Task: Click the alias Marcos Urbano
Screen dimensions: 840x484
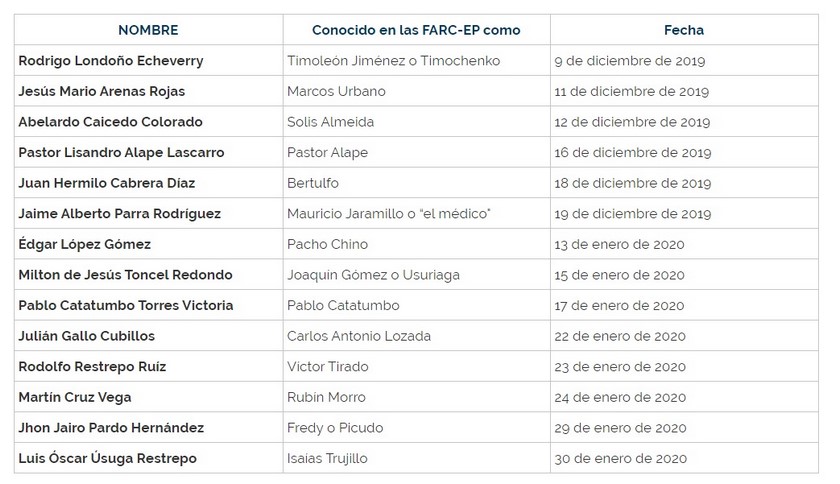Action: click(x=336, y=92)
